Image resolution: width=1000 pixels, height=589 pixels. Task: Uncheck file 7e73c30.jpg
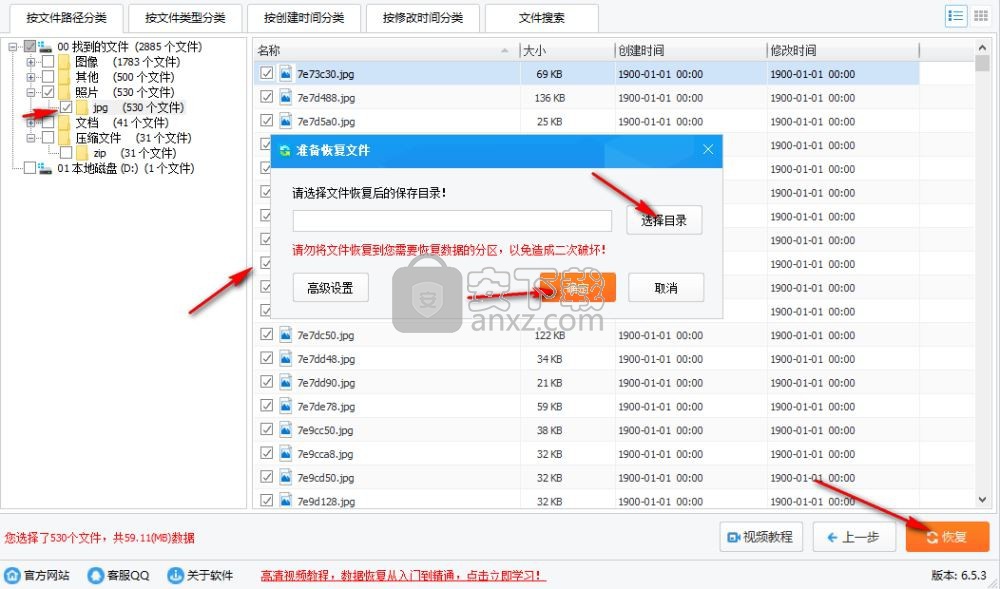coord(267,73)
